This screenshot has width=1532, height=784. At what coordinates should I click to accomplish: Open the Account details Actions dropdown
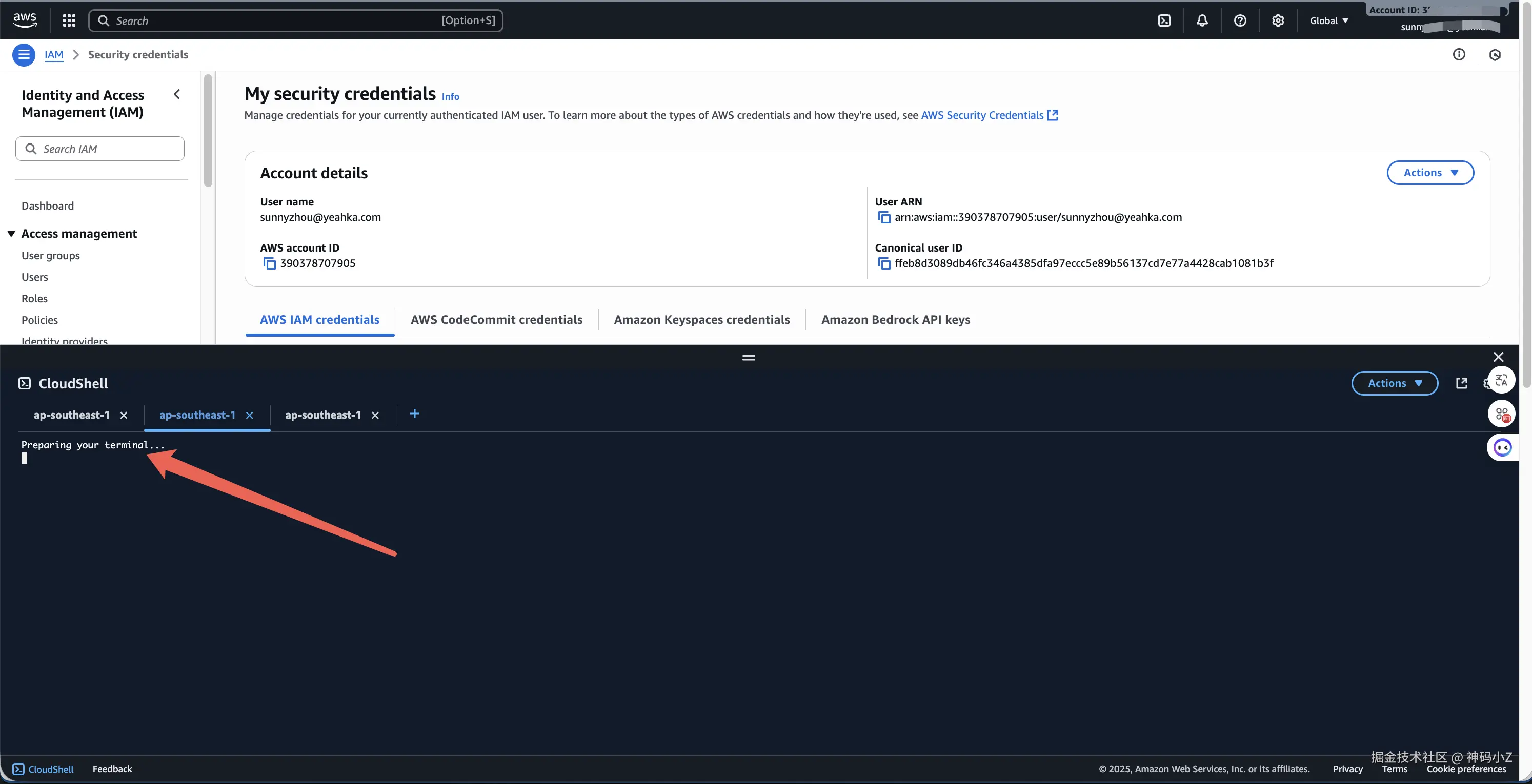1429,173
